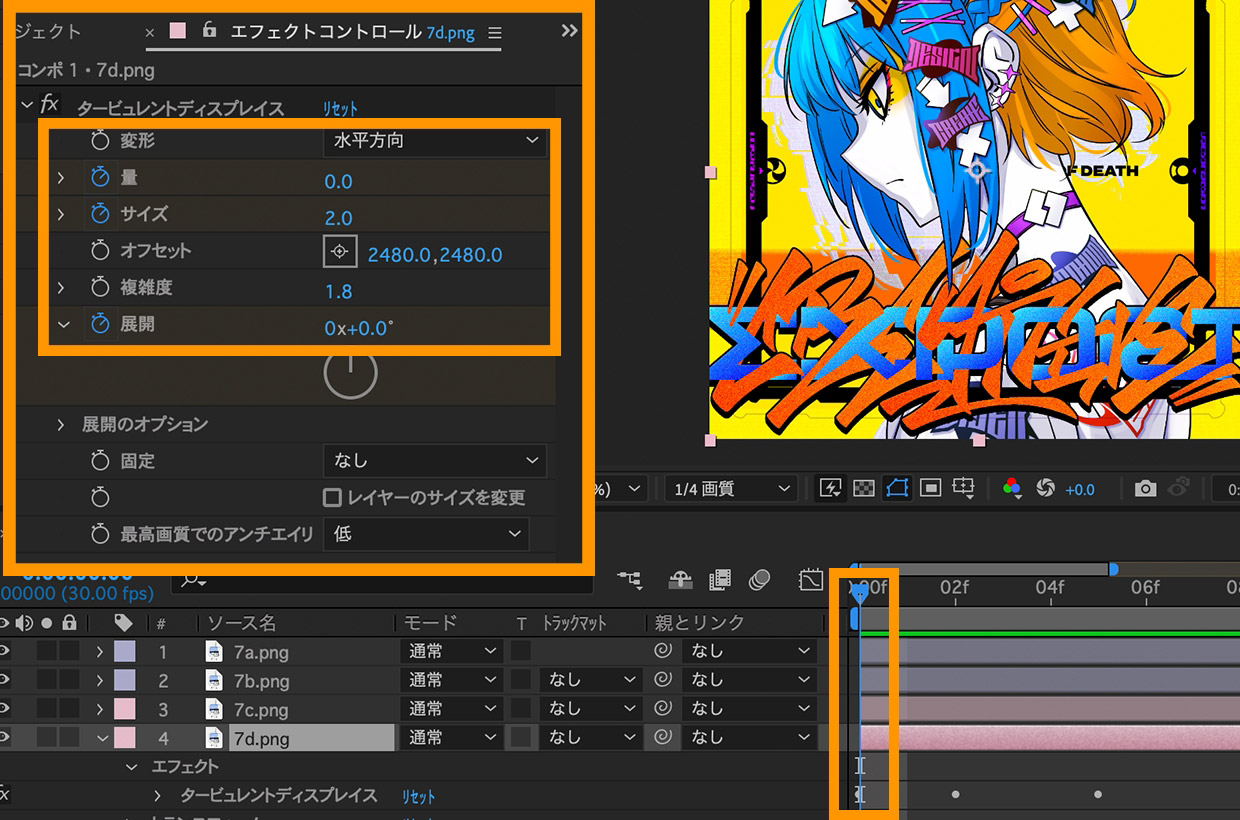Toggle the fx switch for タービュレントディスプレイス

coord(50,105)
